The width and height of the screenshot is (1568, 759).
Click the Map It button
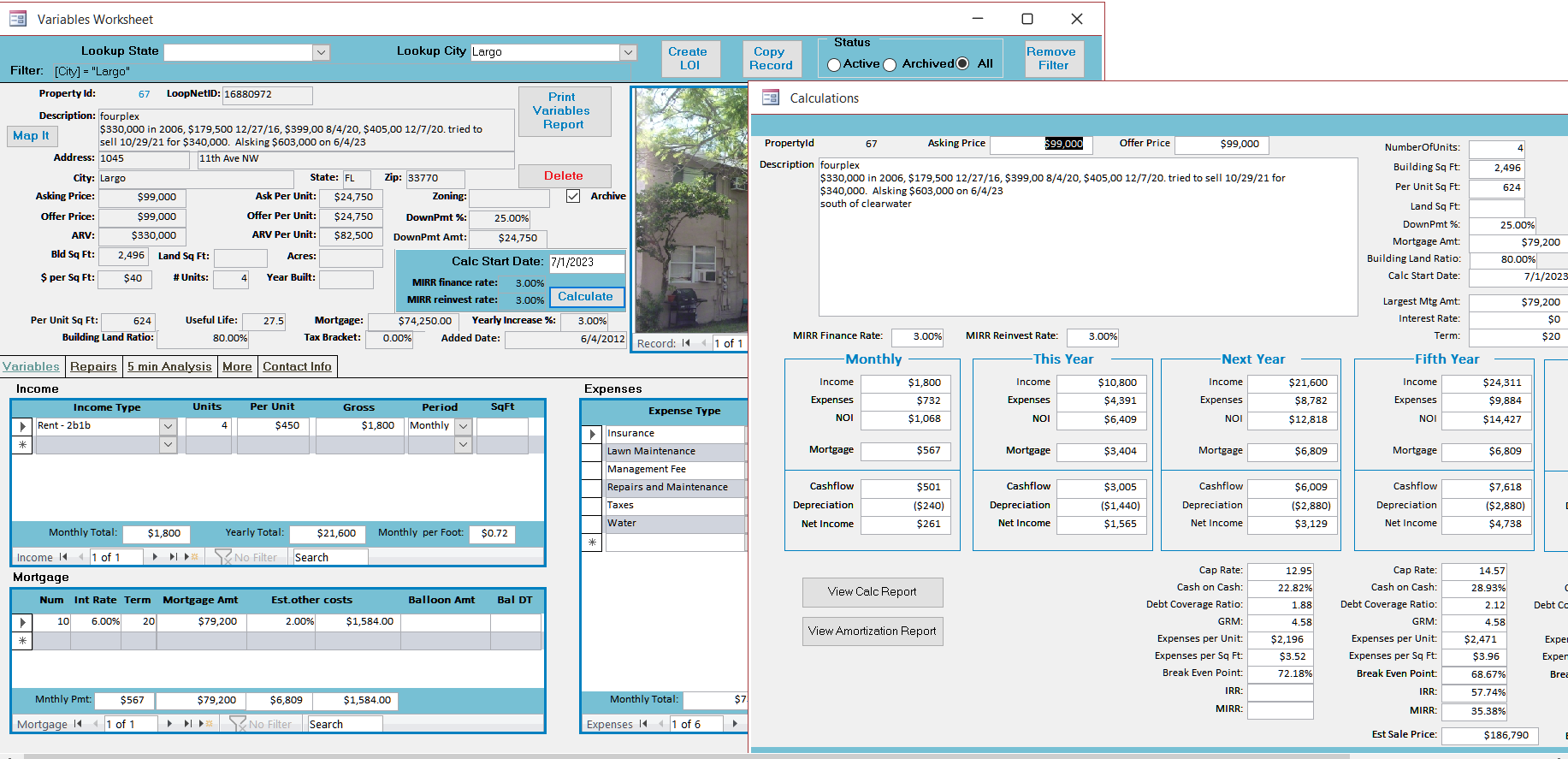tap(31, 136)
